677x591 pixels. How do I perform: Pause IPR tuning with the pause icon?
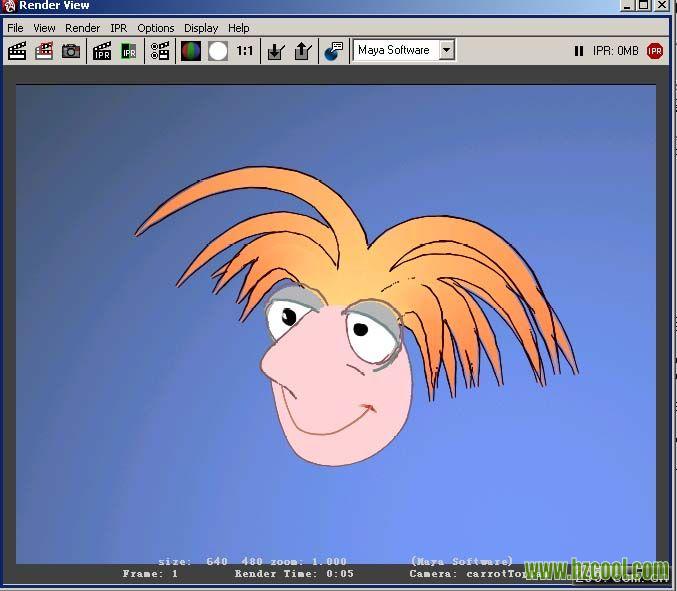pyautogui.click(x=579, y=51)
